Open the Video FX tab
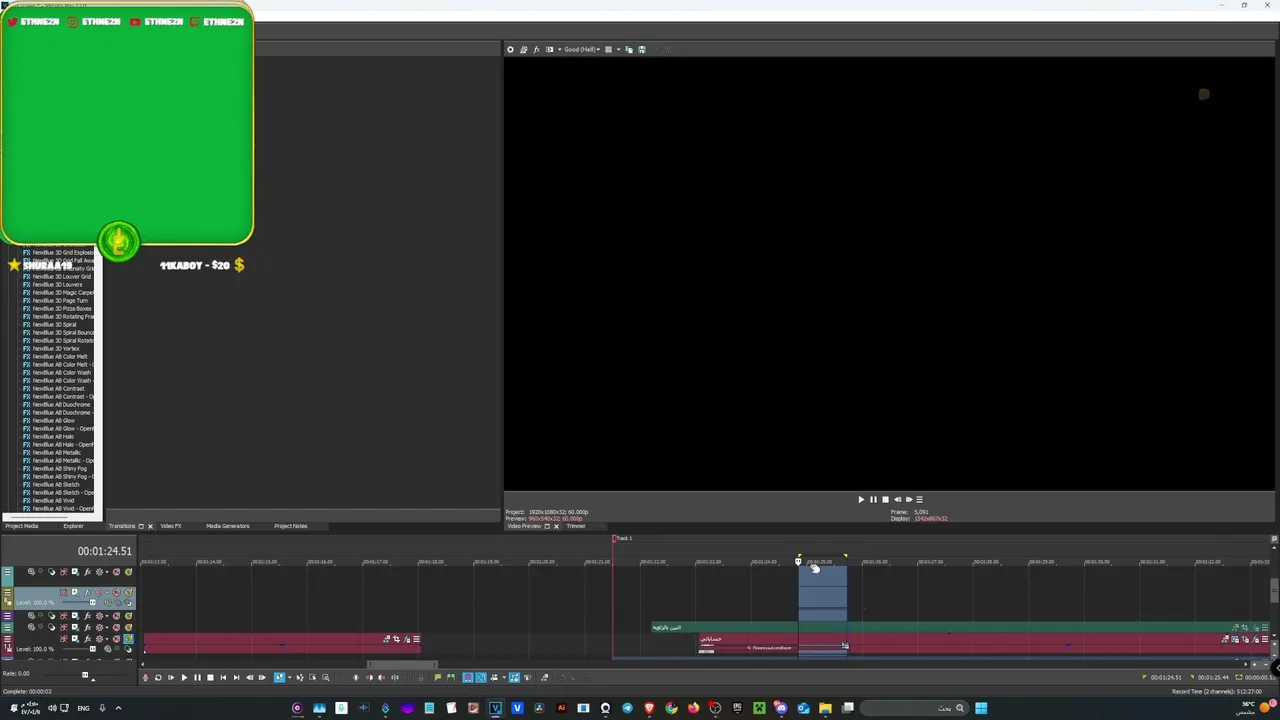 (171, 526)
